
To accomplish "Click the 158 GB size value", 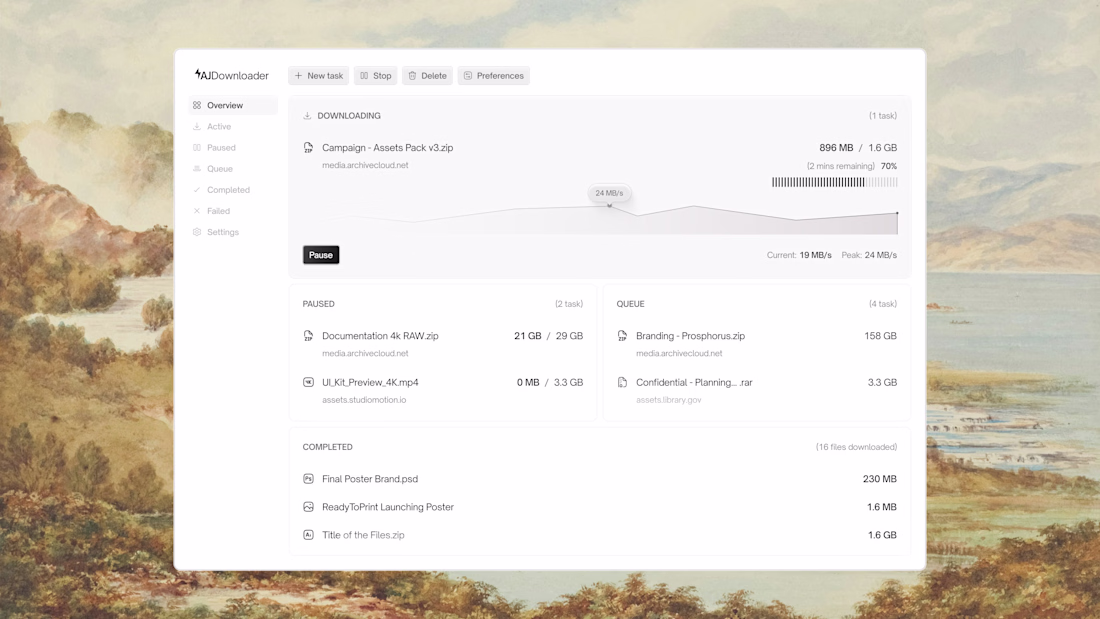I will click(x=880, y=336).
